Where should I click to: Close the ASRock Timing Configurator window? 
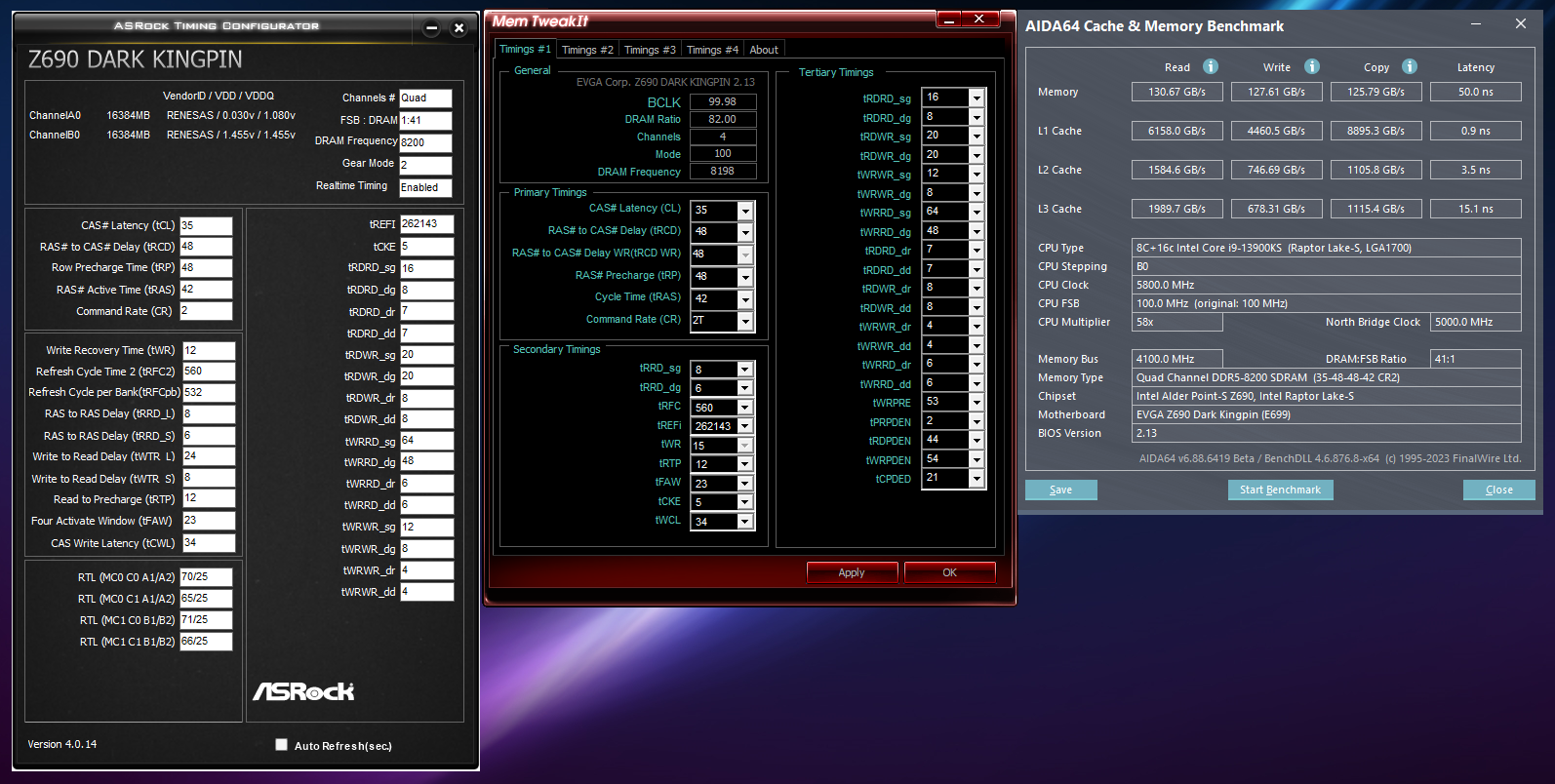pos(459,28)
